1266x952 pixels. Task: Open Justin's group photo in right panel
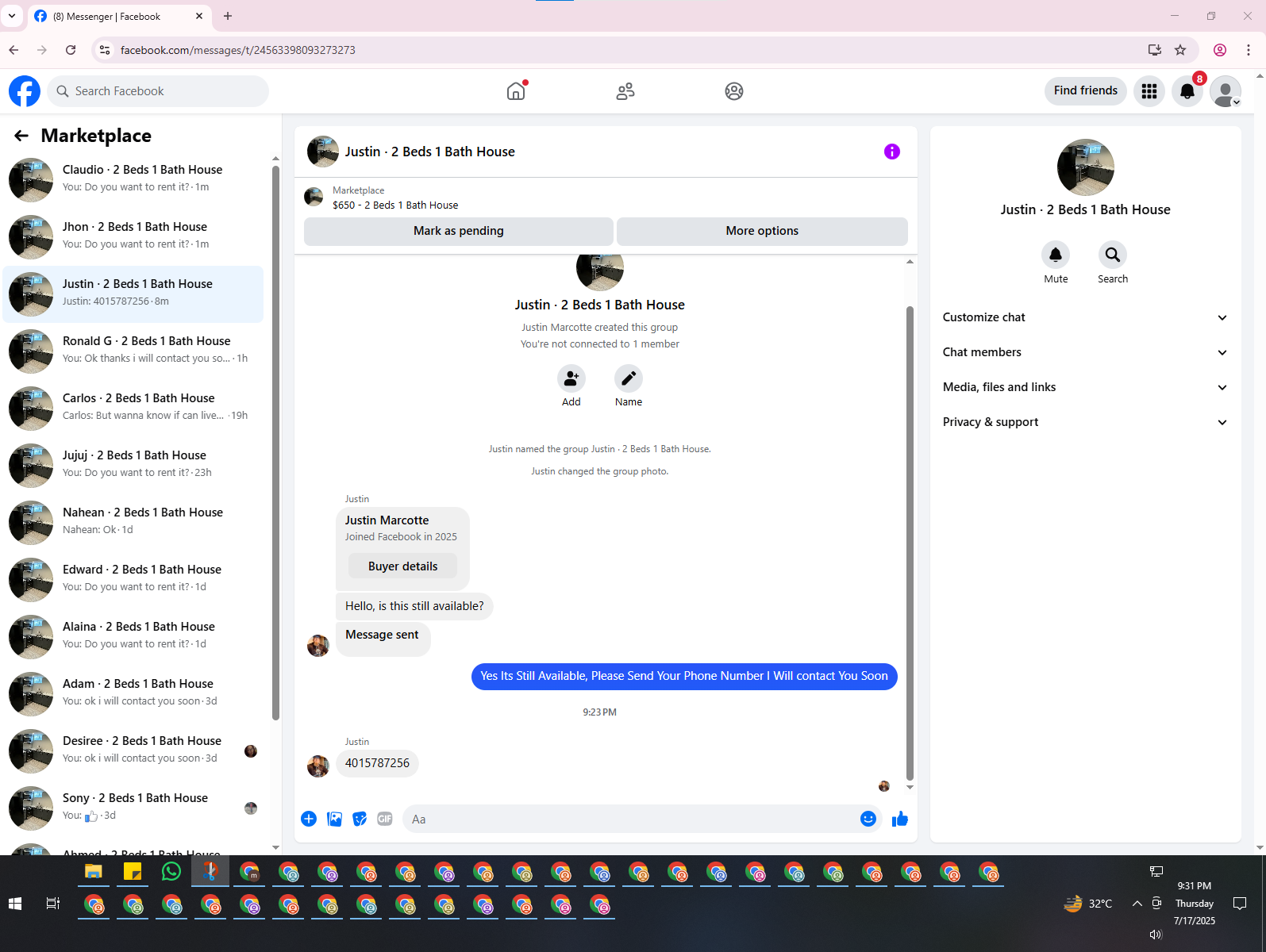(x=1085, y=167)
